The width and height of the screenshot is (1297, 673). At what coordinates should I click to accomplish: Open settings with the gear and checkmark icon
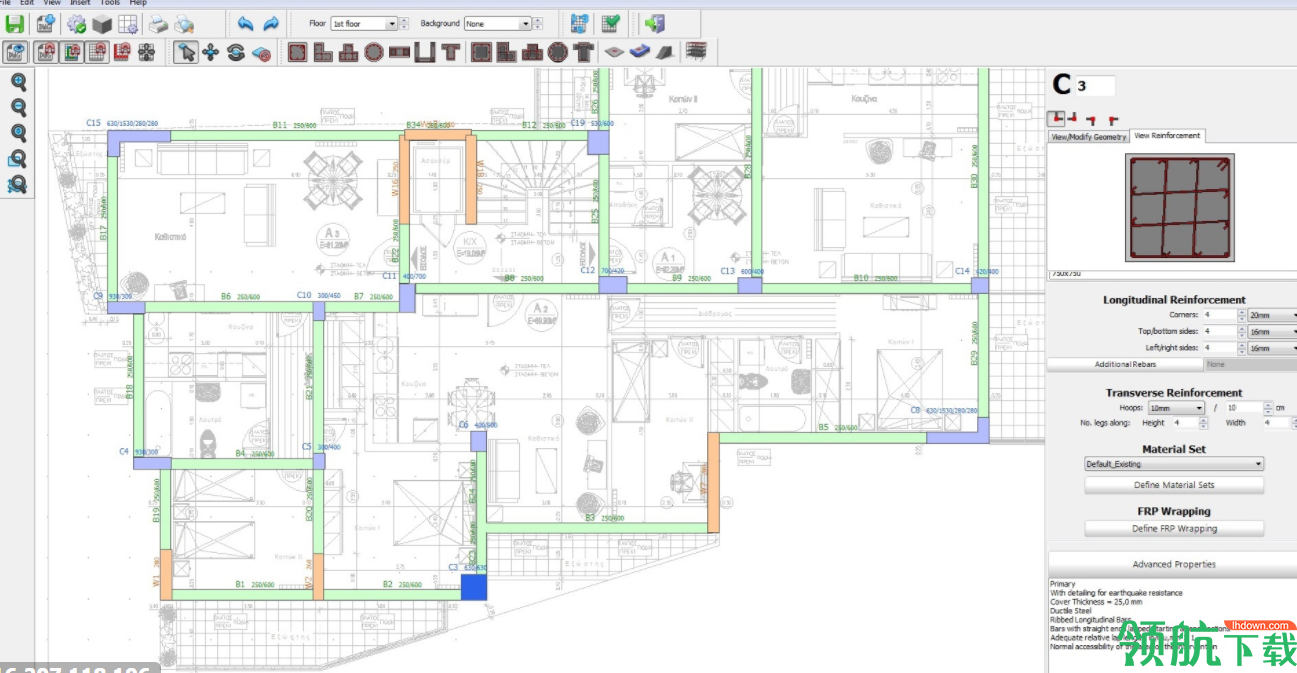point(77,23)
